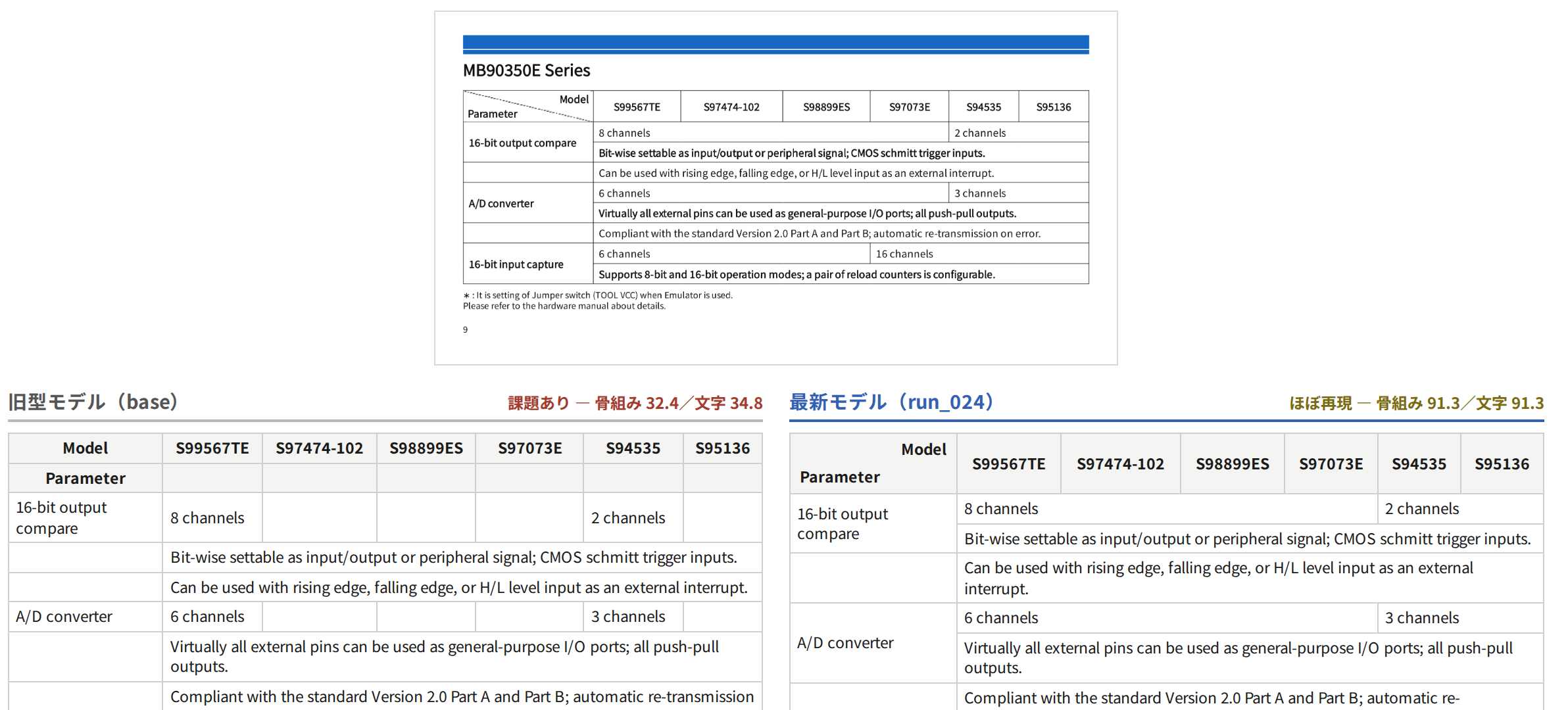Select "Bit-wise settable" row text in run_024 table
Screen dimensions: 1568x710
[x=1248, y=539]
